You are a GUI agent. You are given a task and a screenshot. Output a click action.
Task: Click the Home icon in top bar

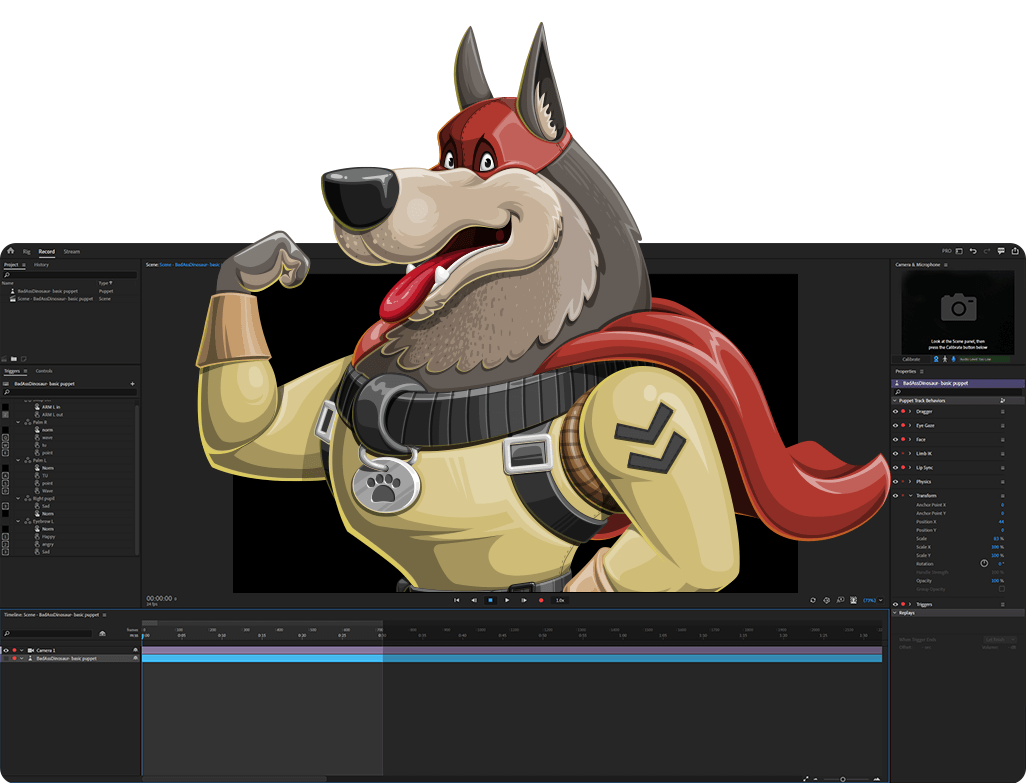tap(10, 251)
